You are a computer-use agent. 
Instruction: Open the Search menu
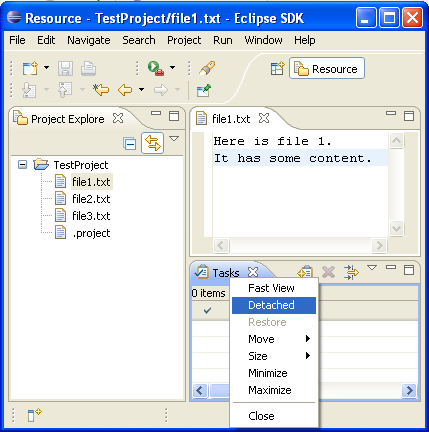click(139, 40)
